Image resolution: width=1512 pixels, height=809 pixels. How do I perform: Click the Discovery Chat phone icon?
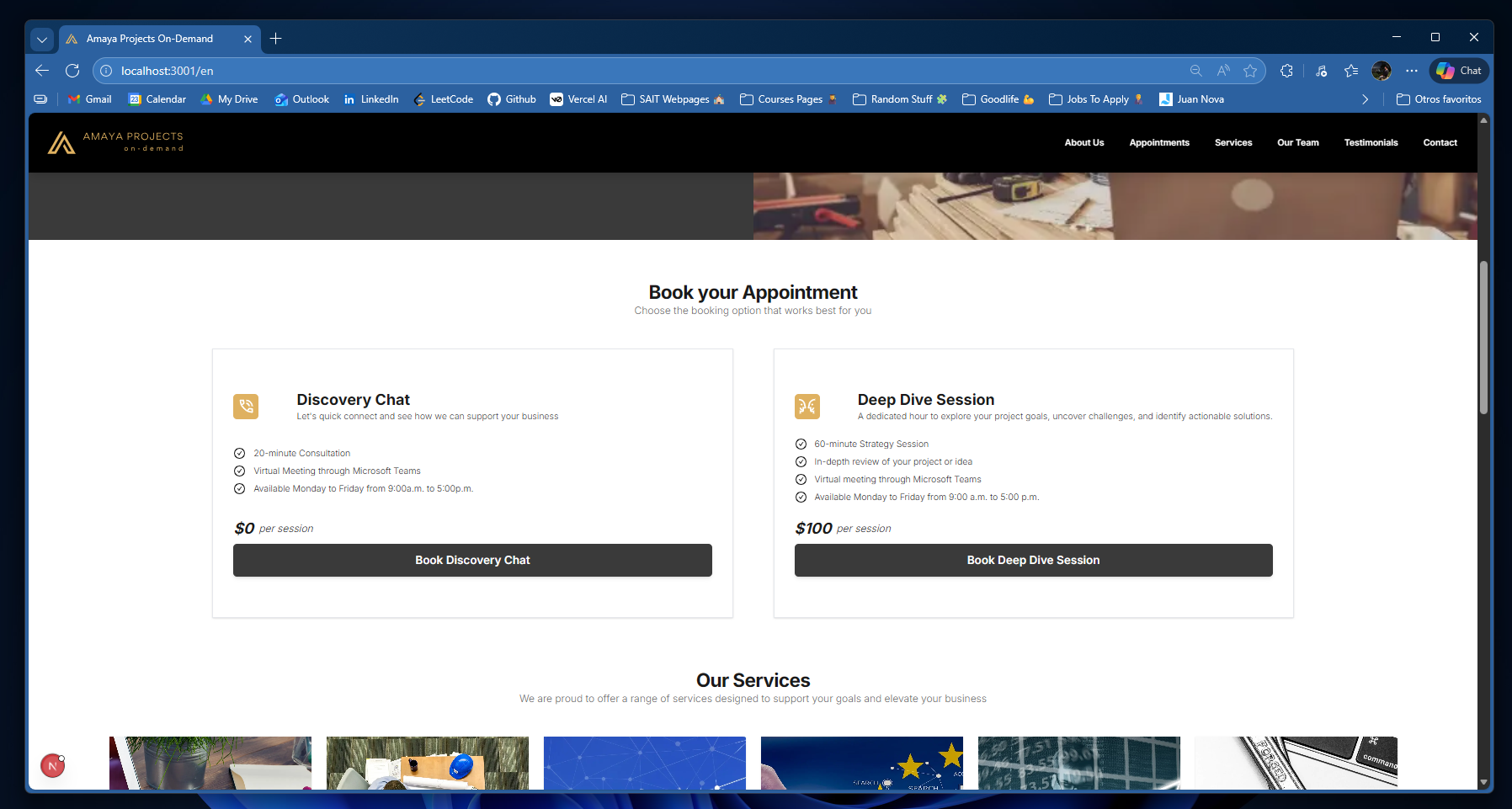coord(246,407)
